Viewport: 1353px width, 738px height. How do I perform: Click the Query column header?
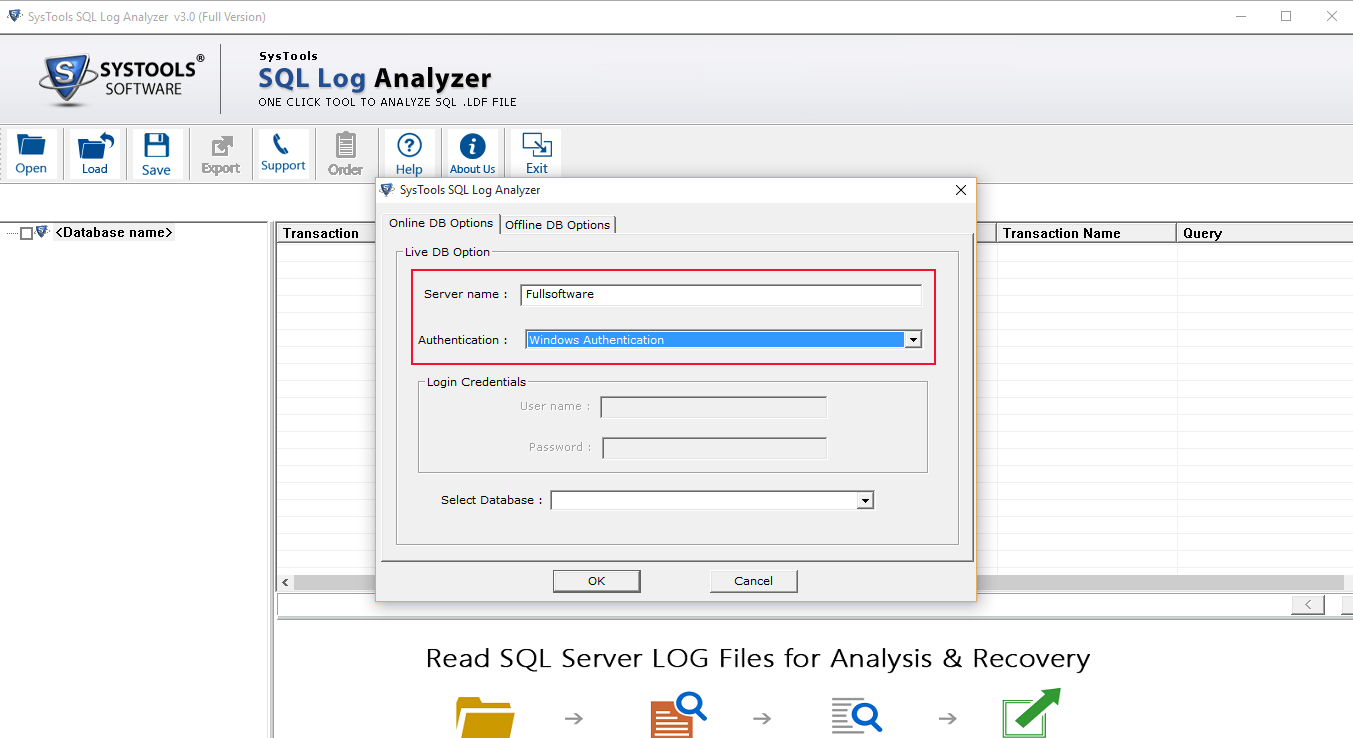click(x=1264, y=233)
